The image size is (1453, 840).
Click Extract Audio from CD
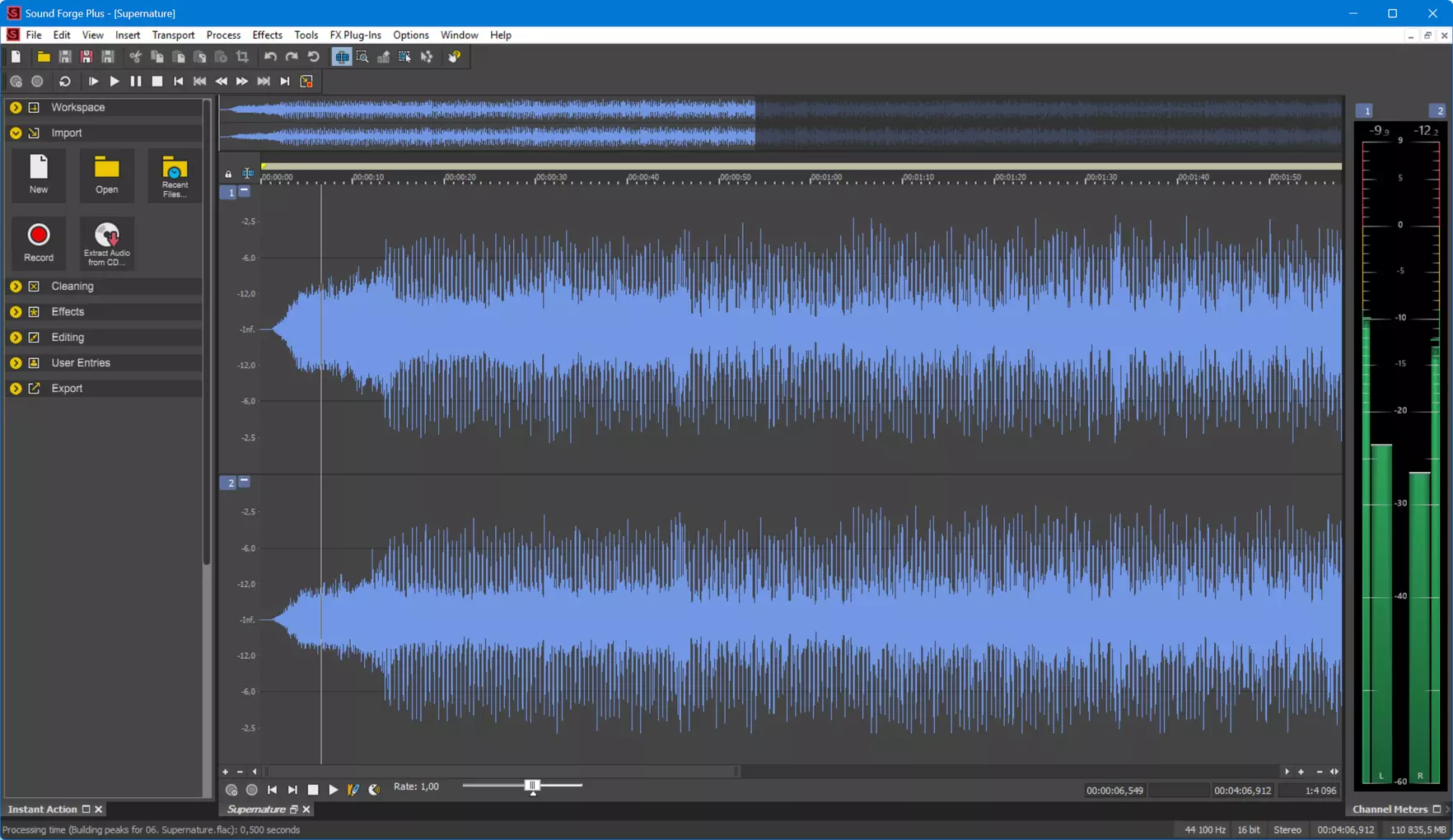tap(106, 244)
